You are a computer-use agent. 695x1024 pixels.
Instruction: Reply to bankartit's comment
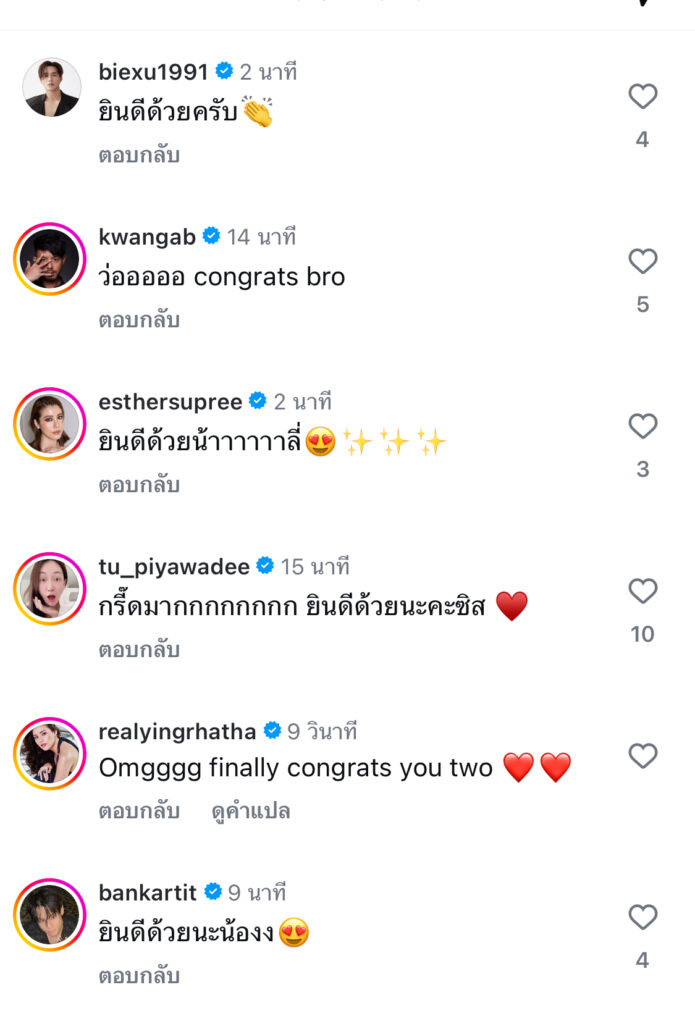pyautogui.click(x=139, y=975)
